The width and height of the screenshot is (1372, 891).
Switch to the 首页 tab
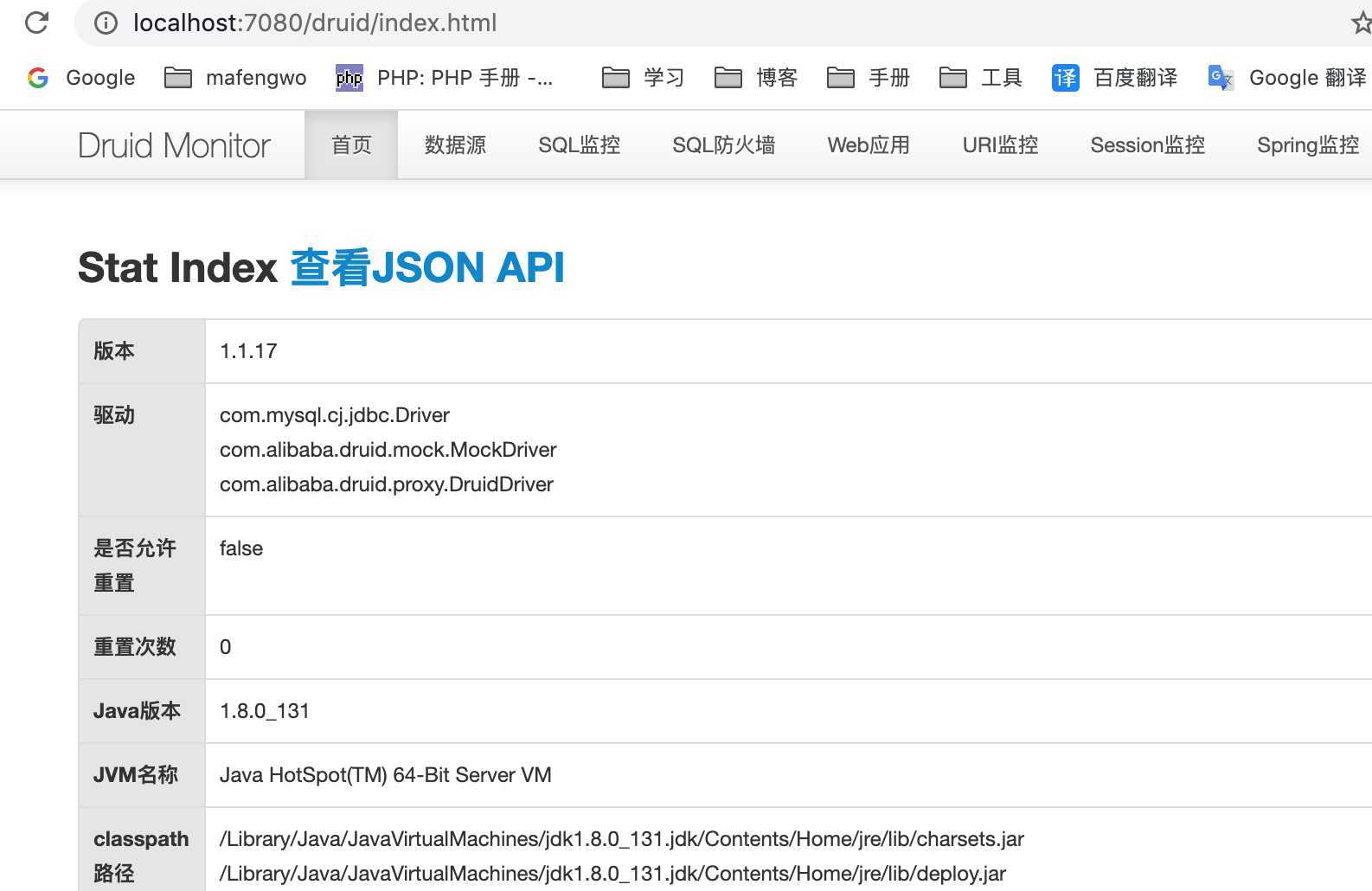click(351, 145)
